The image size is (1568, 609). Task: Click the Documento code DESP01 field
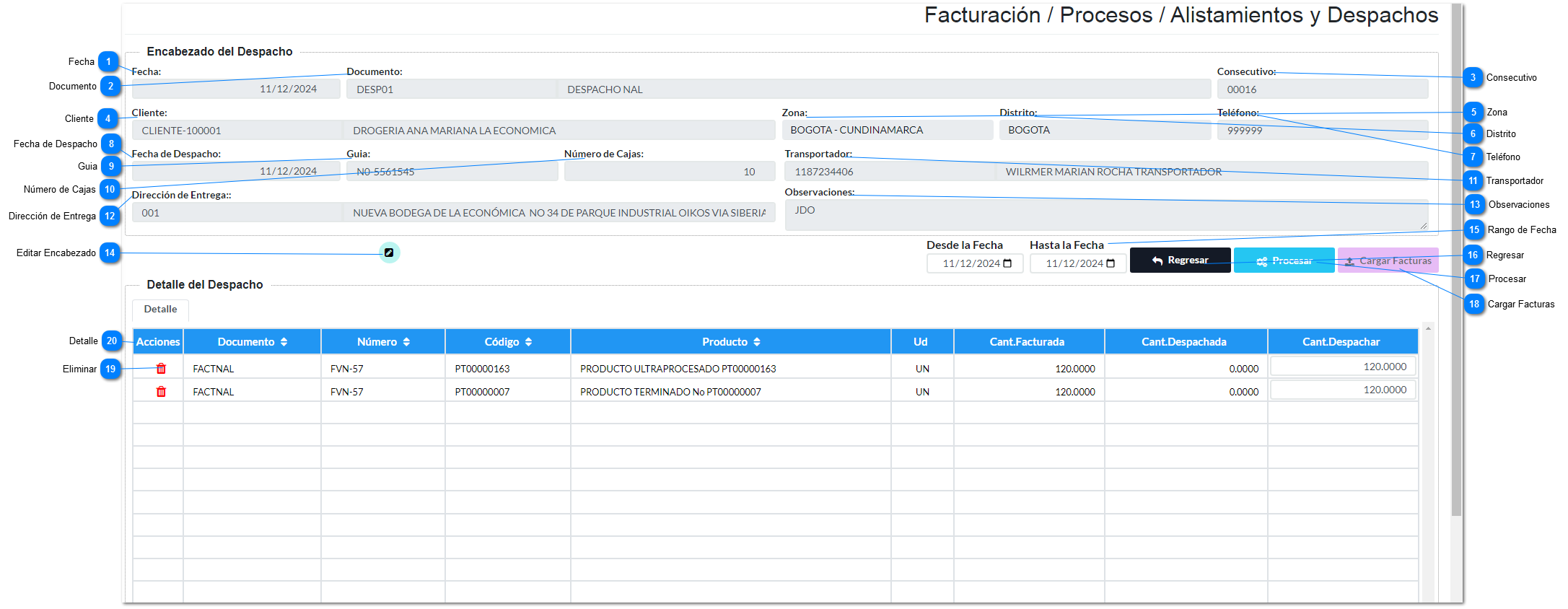click(x=452, y=89)
